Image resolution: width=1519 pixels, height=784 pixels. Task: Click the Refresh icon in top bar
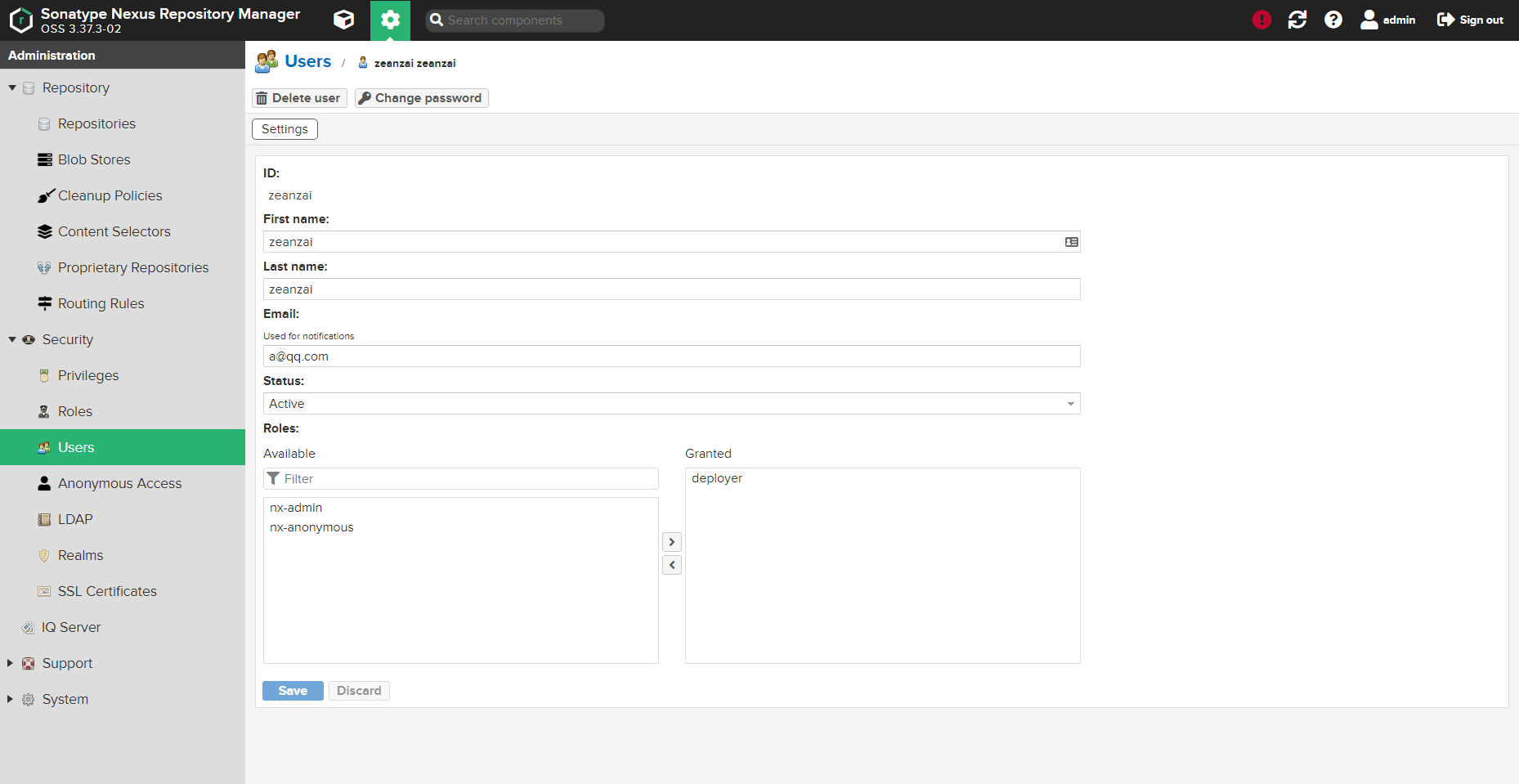point(1297,20)
